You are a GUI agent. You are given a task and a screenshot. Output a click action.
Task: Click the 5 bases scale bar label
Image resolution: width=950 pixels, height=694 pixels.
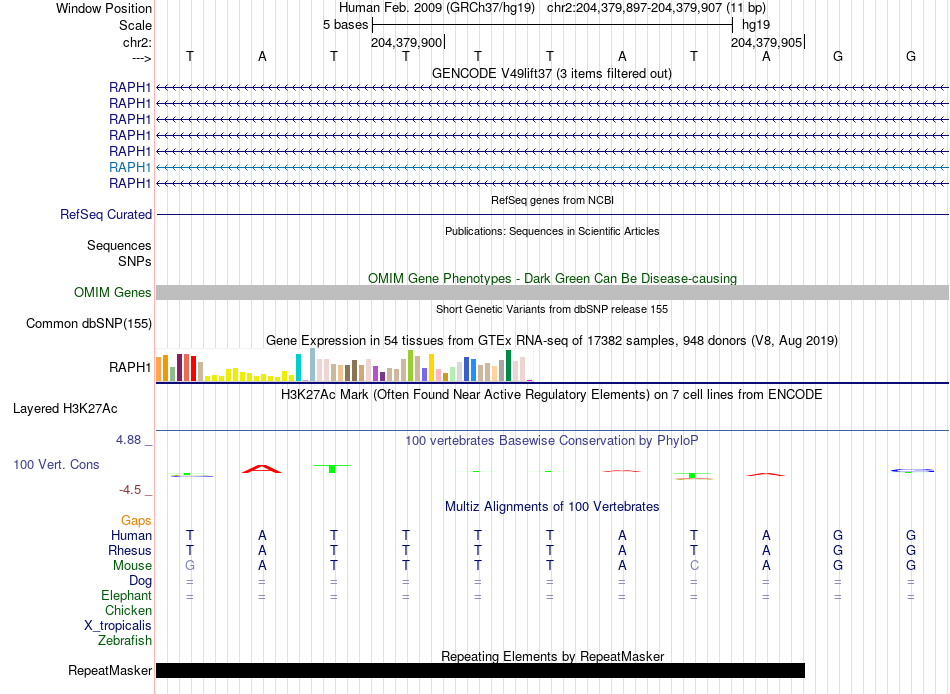click(x=345, y=25)
